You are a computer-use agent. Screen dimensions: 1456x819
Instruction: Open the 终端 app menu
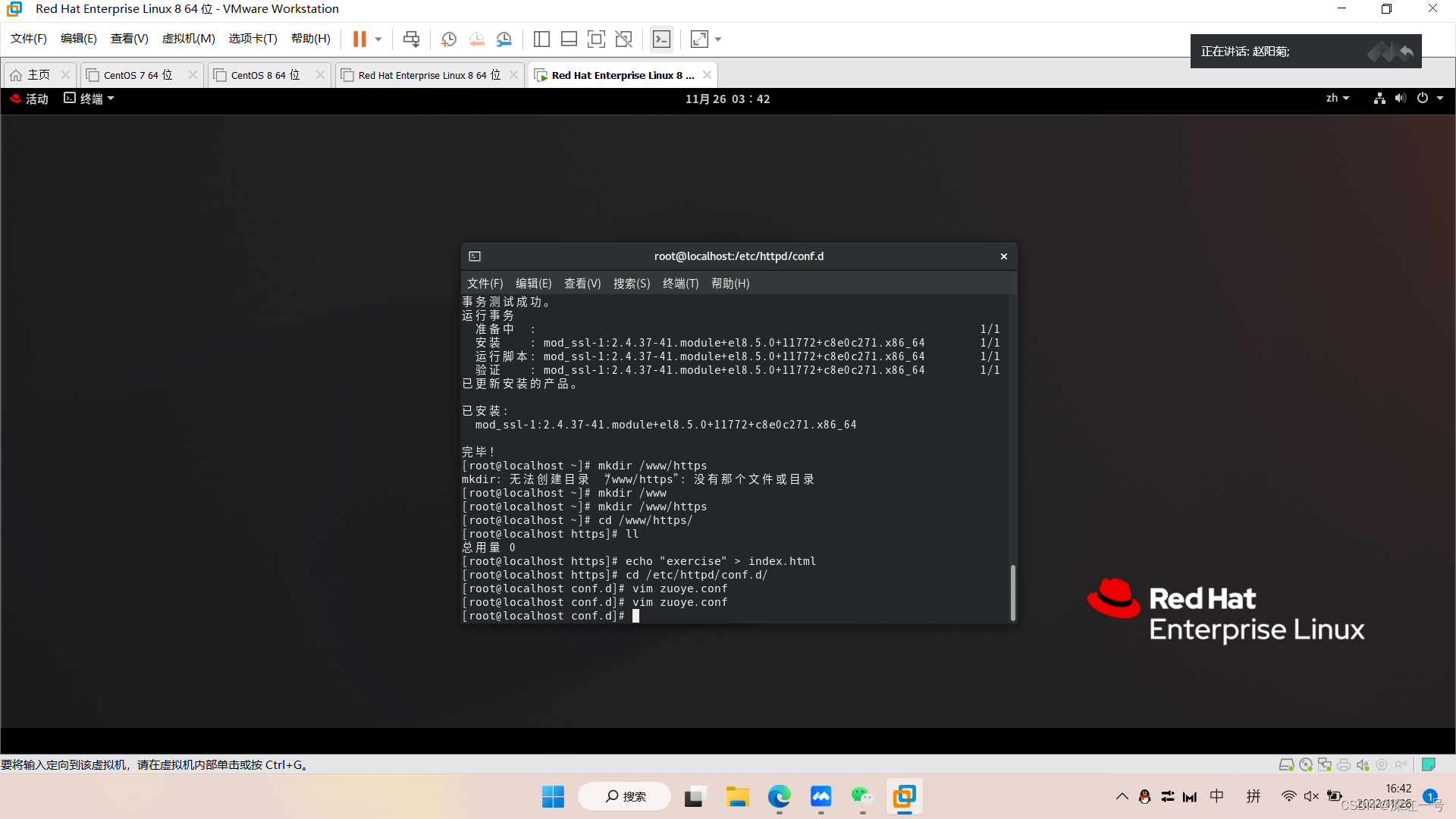click(x=89, y=99)
